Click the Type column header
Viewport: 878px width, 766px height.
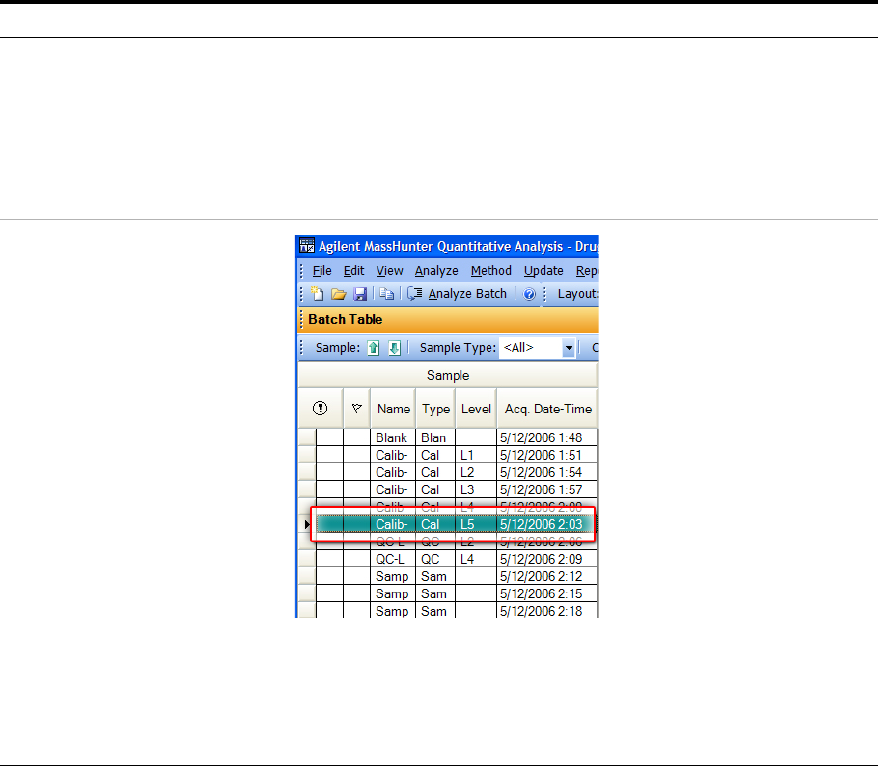[436, 408]
